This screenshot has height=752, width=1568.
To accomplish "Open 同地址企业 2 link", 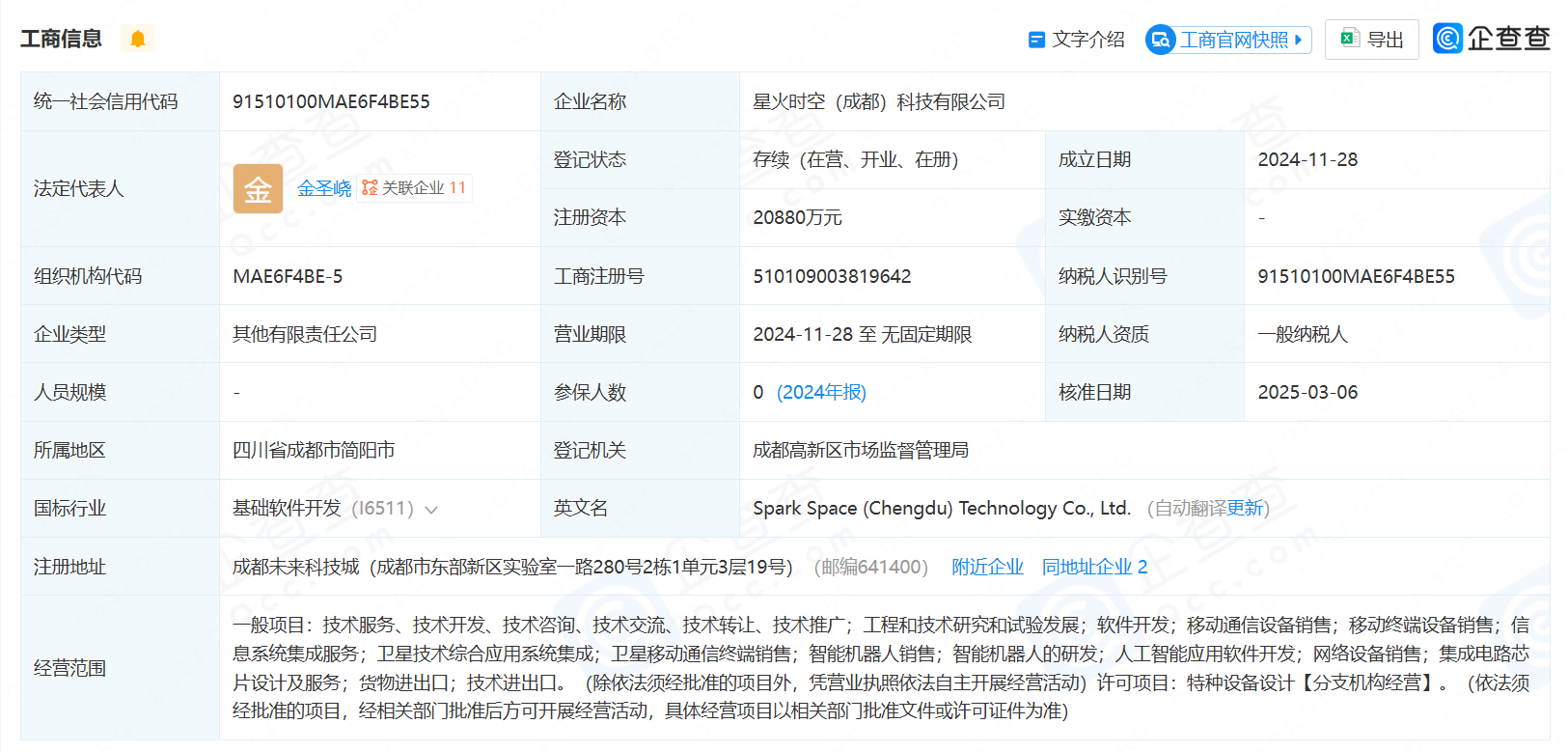I will click(x=1094, y=567).
